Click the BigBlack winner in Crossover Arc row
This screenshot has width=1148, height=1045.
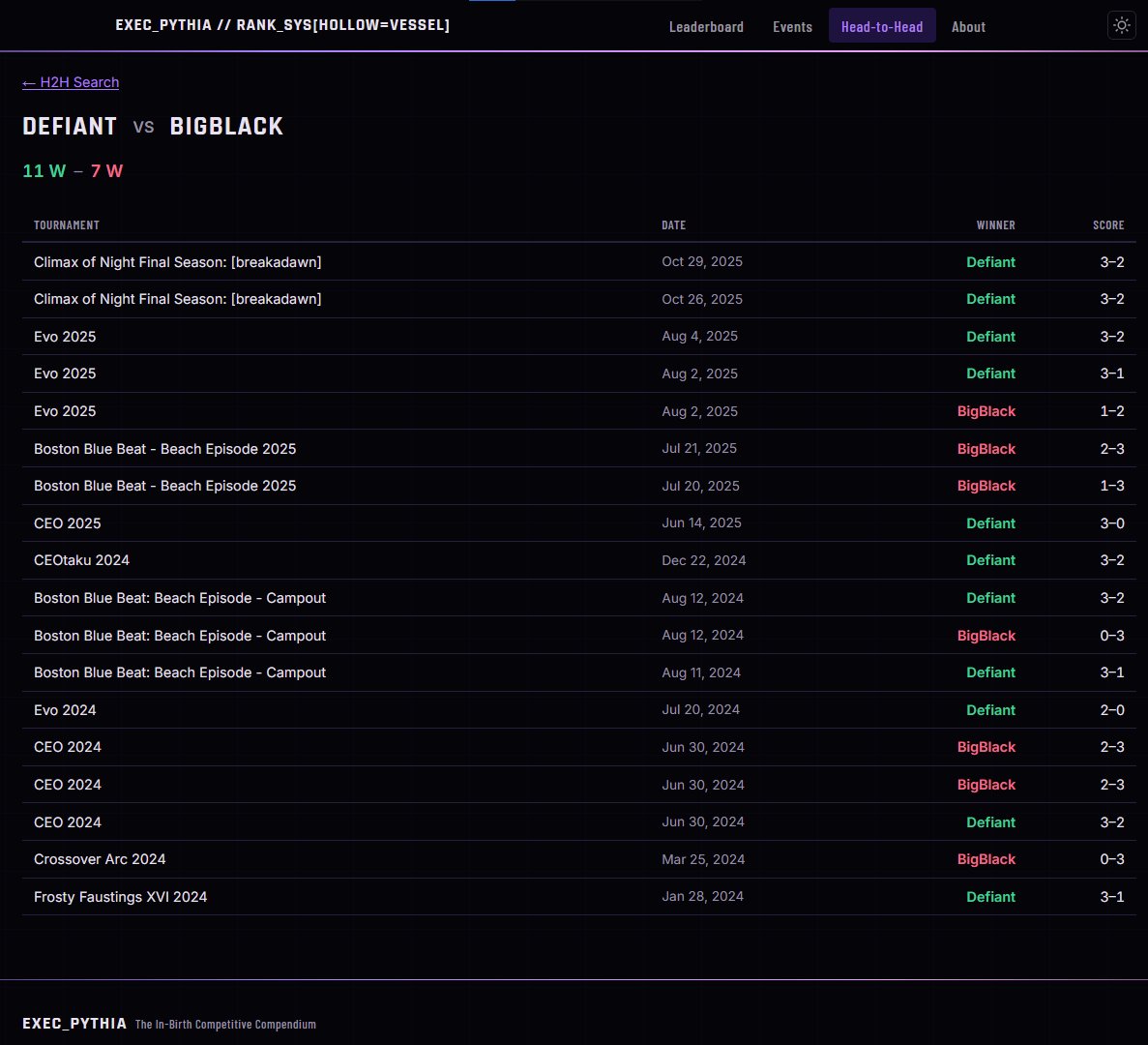pyautogui.click(x=986, y=859)
